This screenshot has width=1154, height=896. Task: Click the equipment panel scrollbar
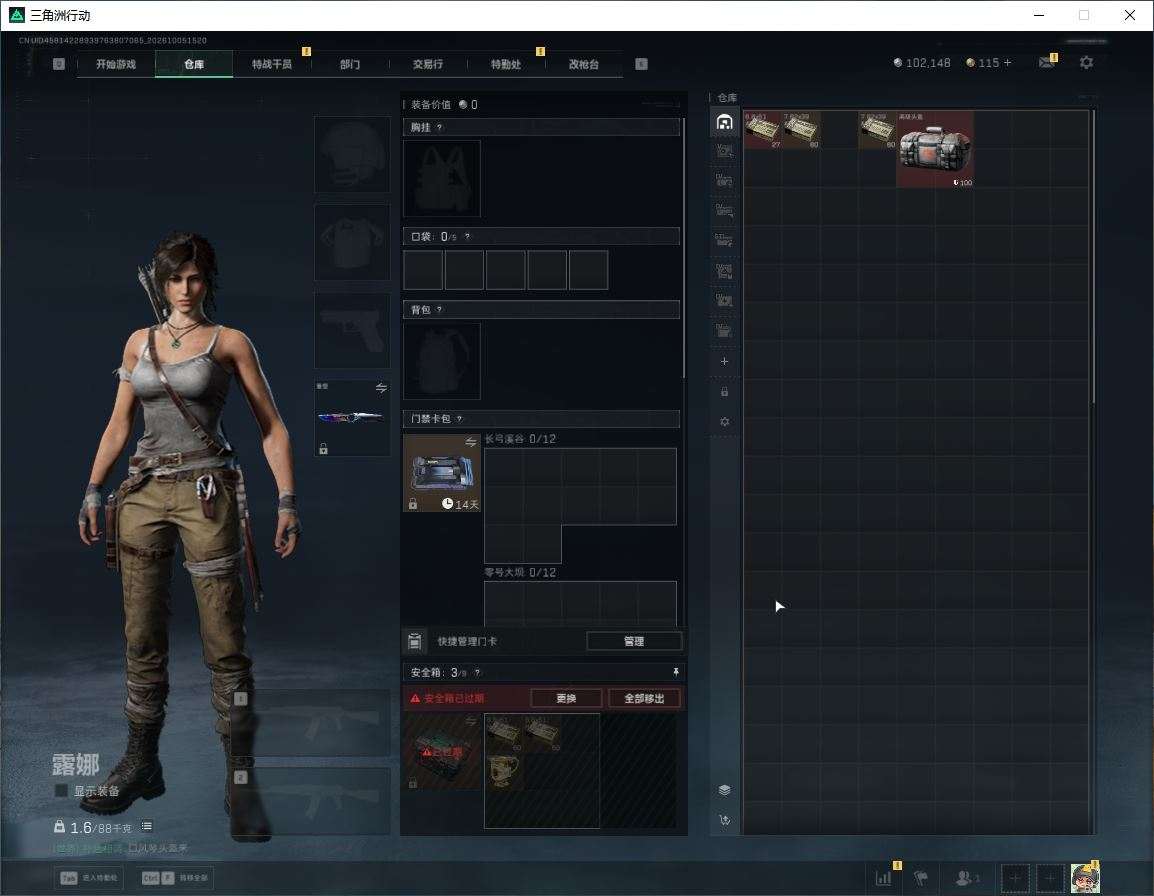click(684, 247)
